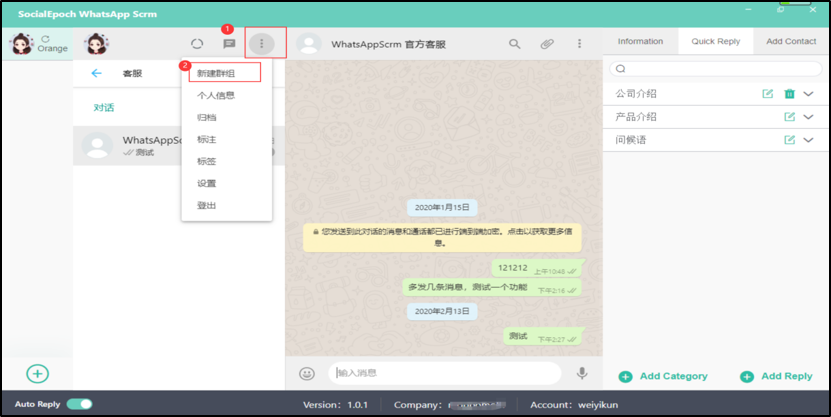Viewport: 831px width, 417px height.
Task: Switch to the Quick Reply tab
Action: (x=715, y=41)
